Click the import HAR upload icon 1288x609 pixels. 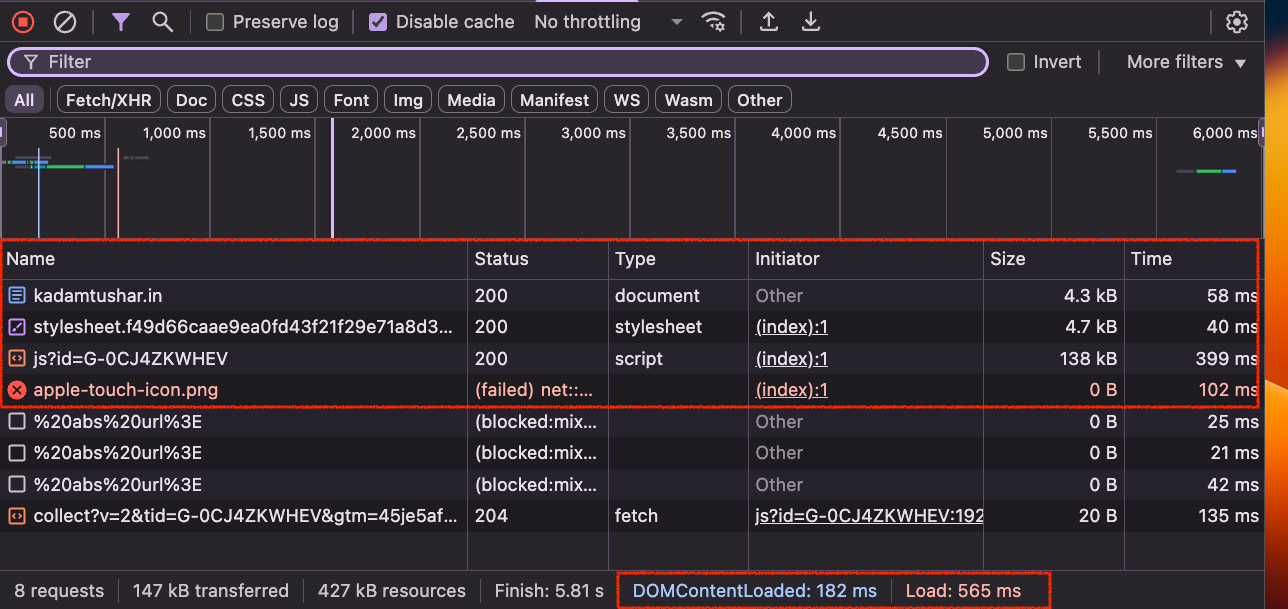(768, 22)
